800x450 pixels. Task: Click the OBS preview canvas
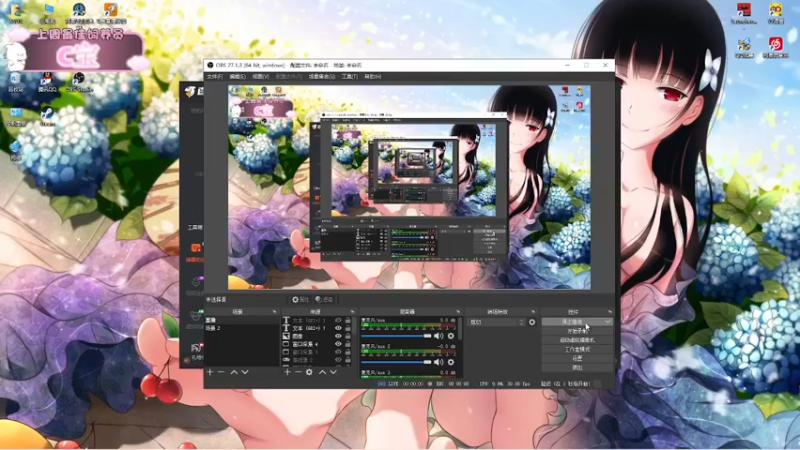tap(409, 187)
